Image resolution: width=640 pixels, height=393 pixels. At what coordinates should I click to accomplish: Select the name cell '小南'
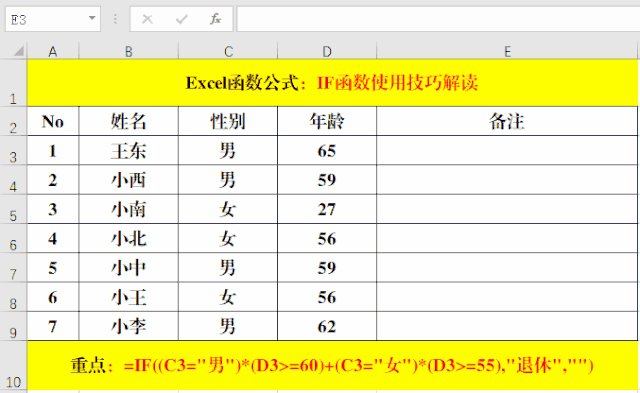[129, 209]
